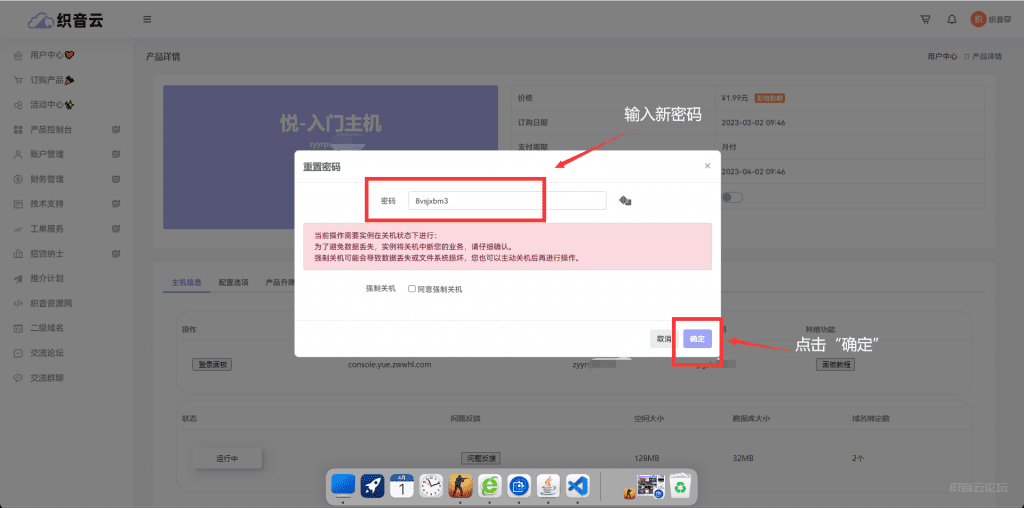
Task: Click the 密码 password input field
Action: pyautogui.click(x=505, y=201)
